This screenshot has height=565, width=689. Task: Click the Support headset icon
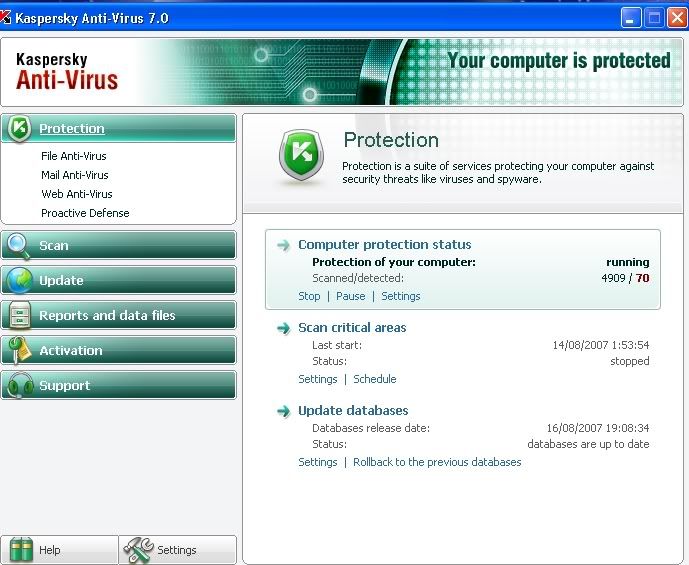(x=20, y=385)
